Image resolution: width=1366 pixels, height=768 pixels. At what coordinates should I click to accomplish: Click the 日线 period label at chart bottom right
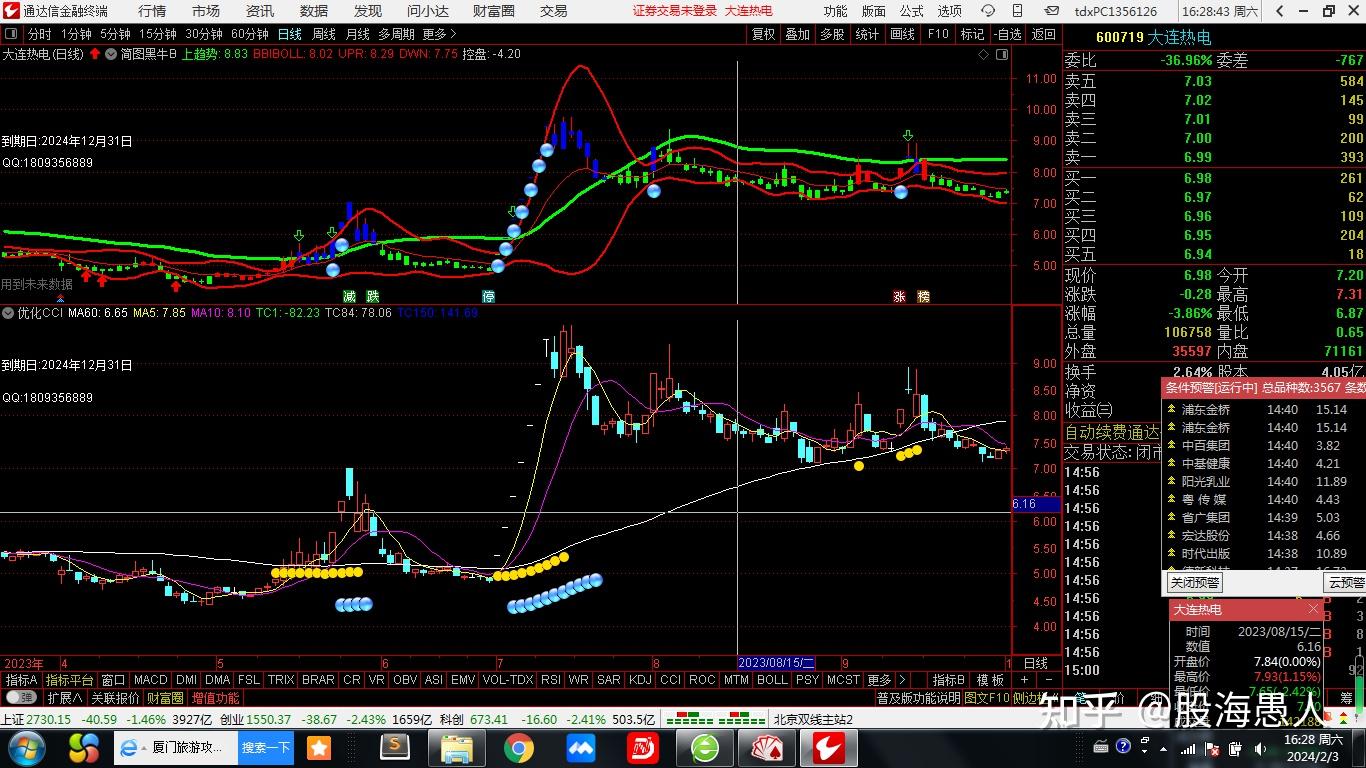pyautogui.click(x=1036, y=663)
